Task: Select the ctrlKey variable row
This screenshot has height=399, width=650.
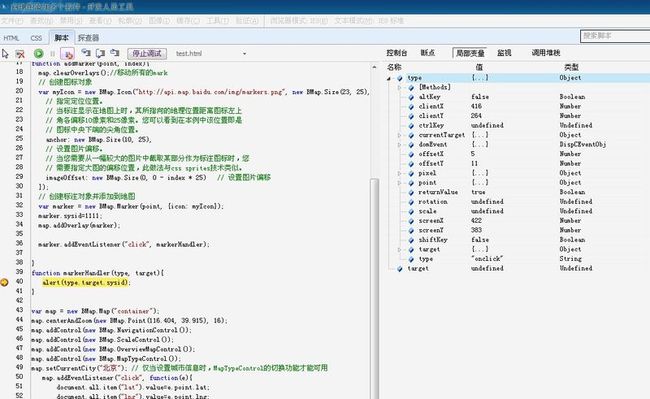Action: click(x=518, y=125)
